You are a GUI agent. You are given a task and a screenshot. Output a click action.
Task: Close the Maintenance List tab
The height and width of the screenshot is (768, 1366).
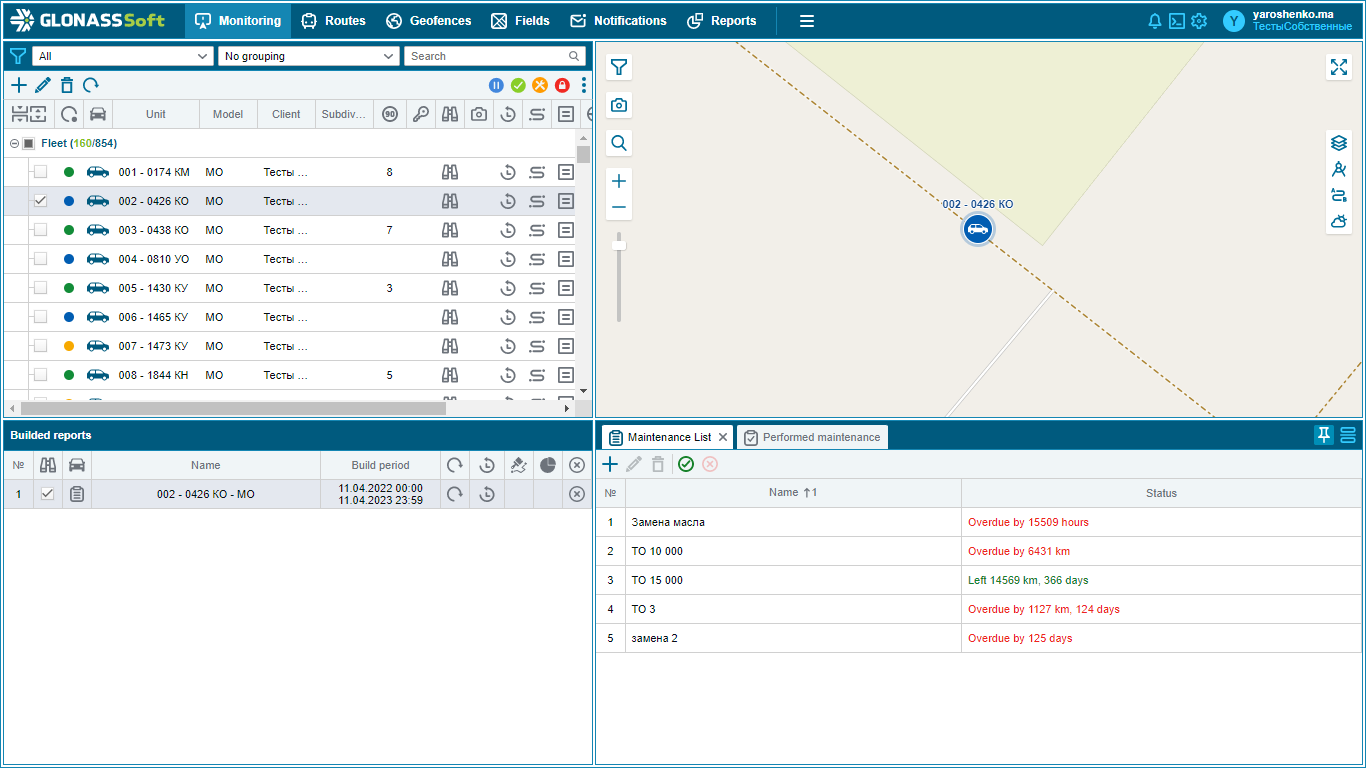point(723,437)
